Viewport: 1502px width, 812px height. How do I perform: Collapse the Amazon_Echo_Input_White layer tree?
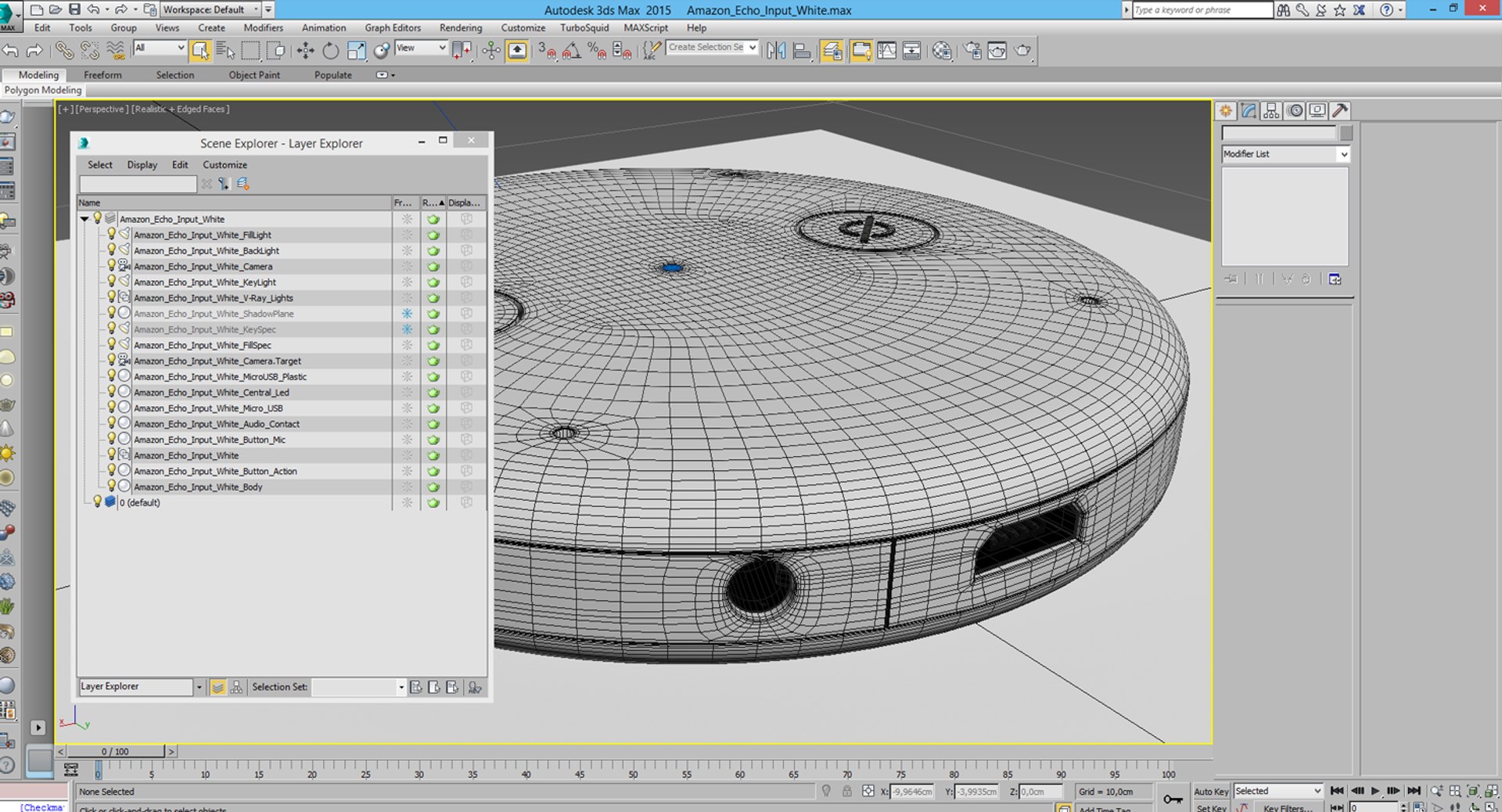pyautogui.click(x=84, y=219)
